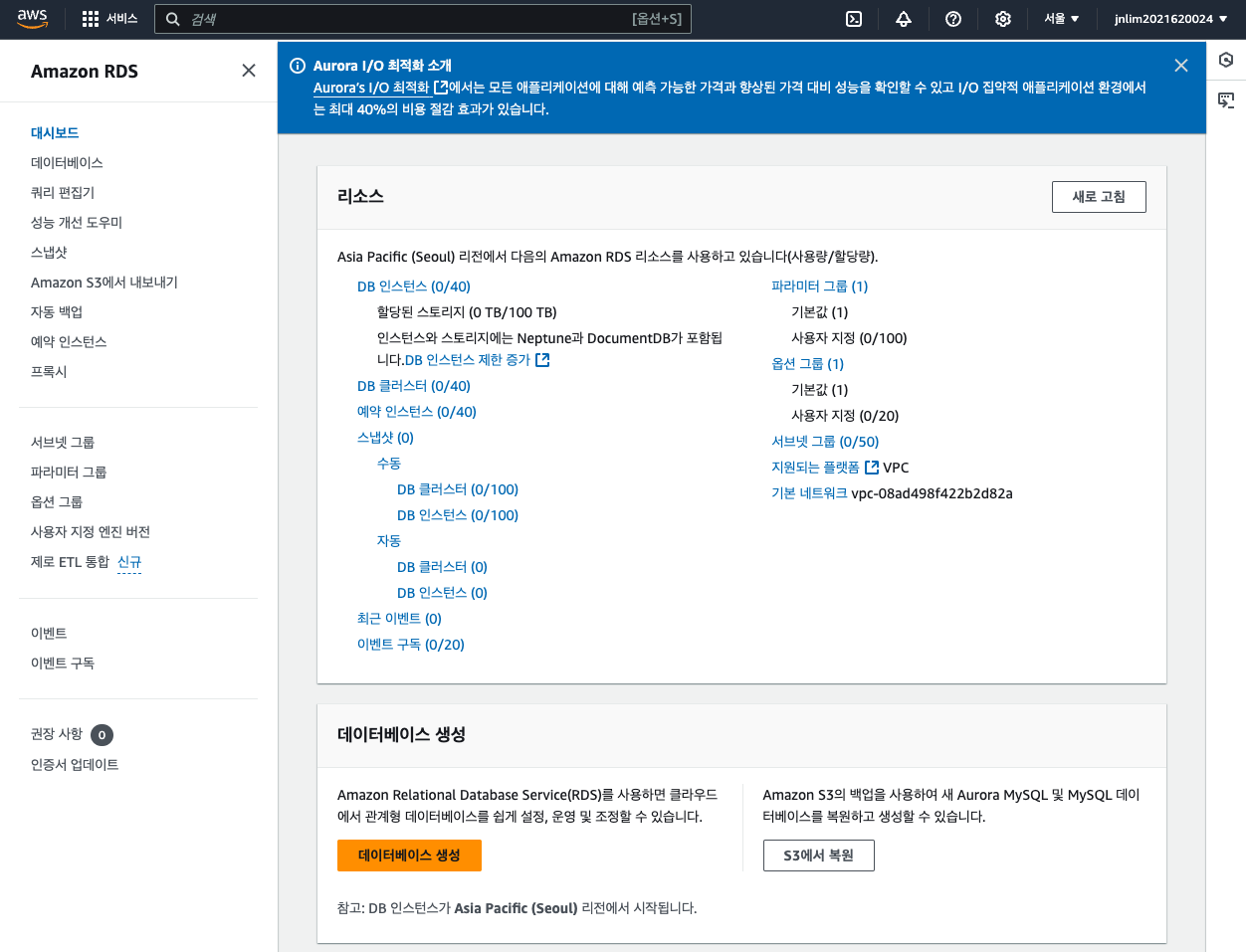1246x952 pixels.
Task: Open the DB 클러스터 (0) link
Action: point(442,567)
